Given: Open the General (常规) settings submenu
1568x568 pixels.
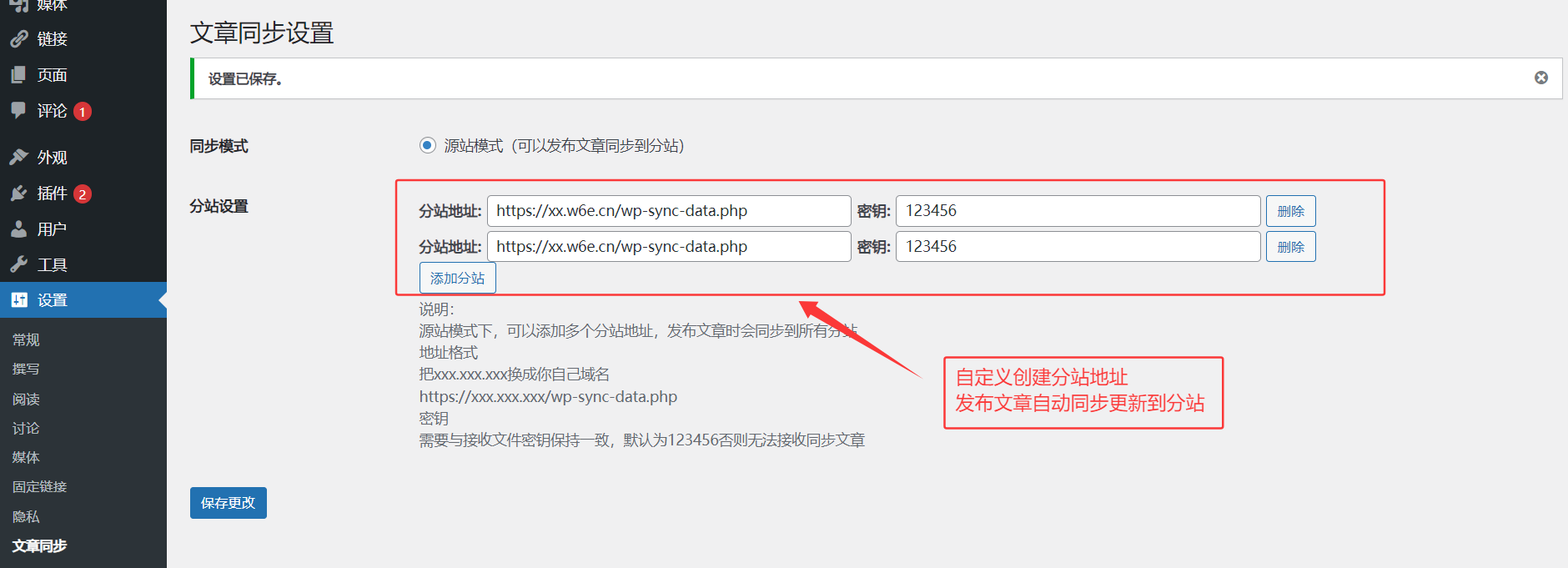Looking at the screenshot, I should point(26,339).
